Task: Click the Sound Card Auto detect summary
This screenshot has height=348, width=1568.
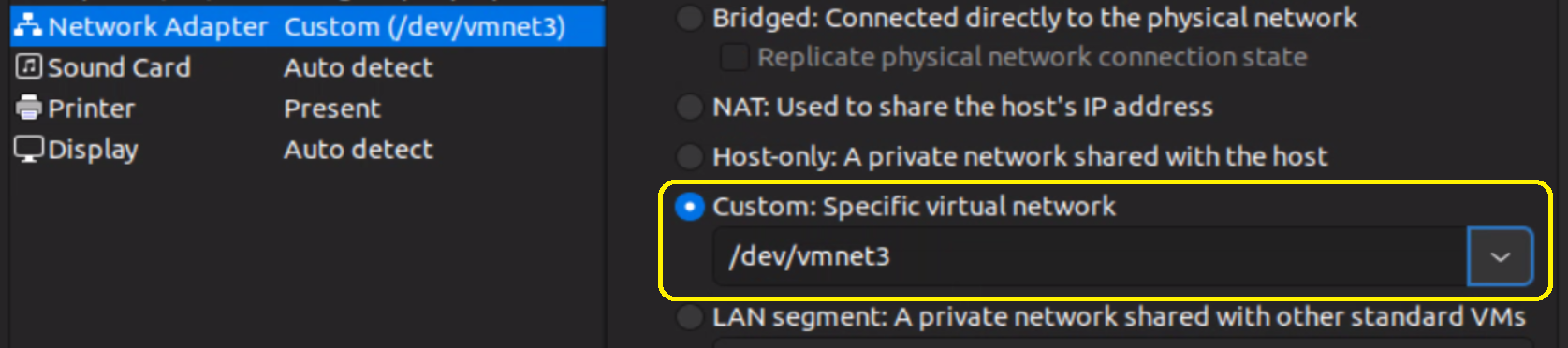Action: coord(359,67)
